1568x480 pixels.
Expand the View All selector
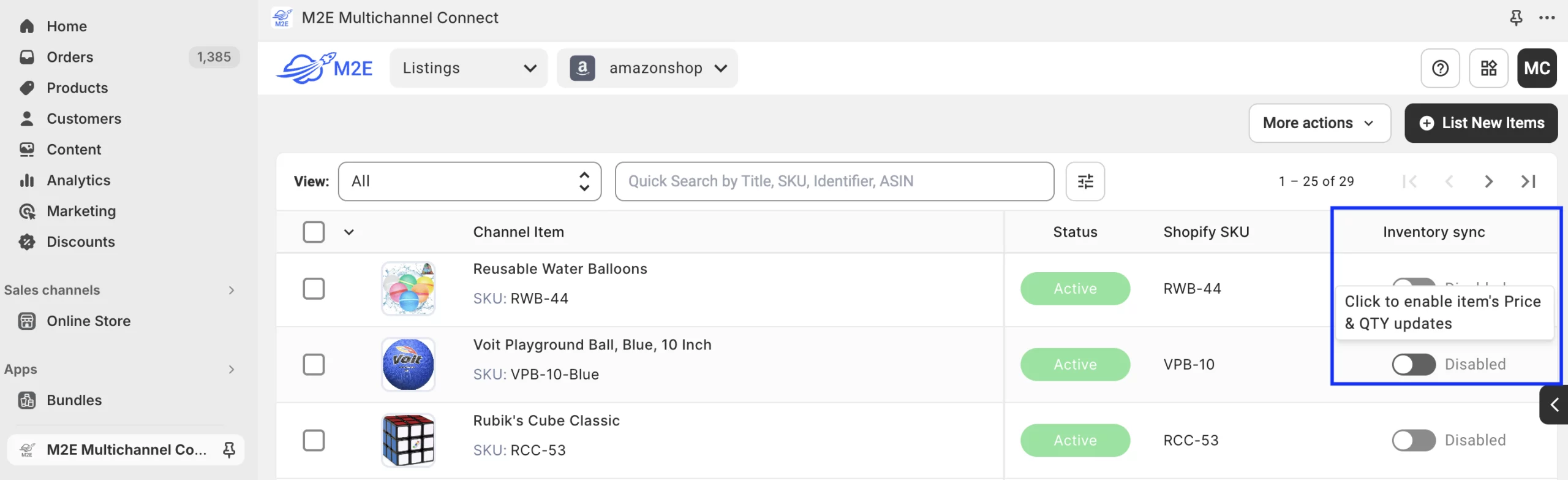coord(469,181)
